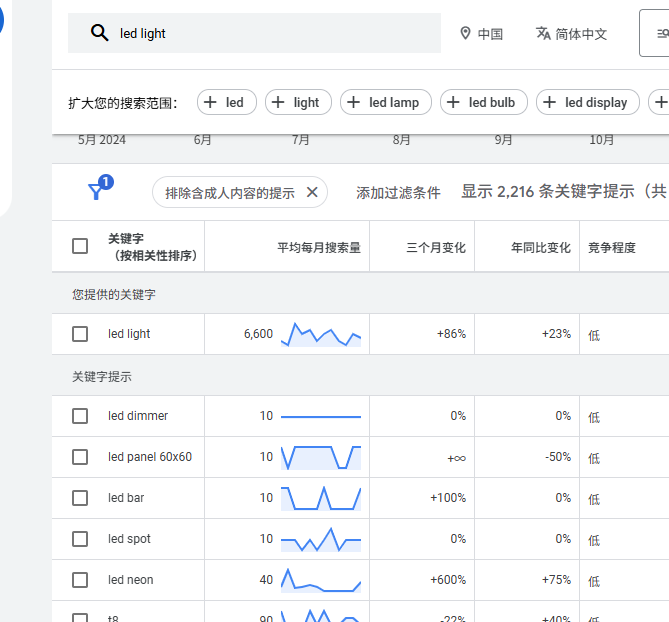Screen dimensions: 669x622
Task: Click the 您提供的关键字 section header
Action: pos(113,294)
